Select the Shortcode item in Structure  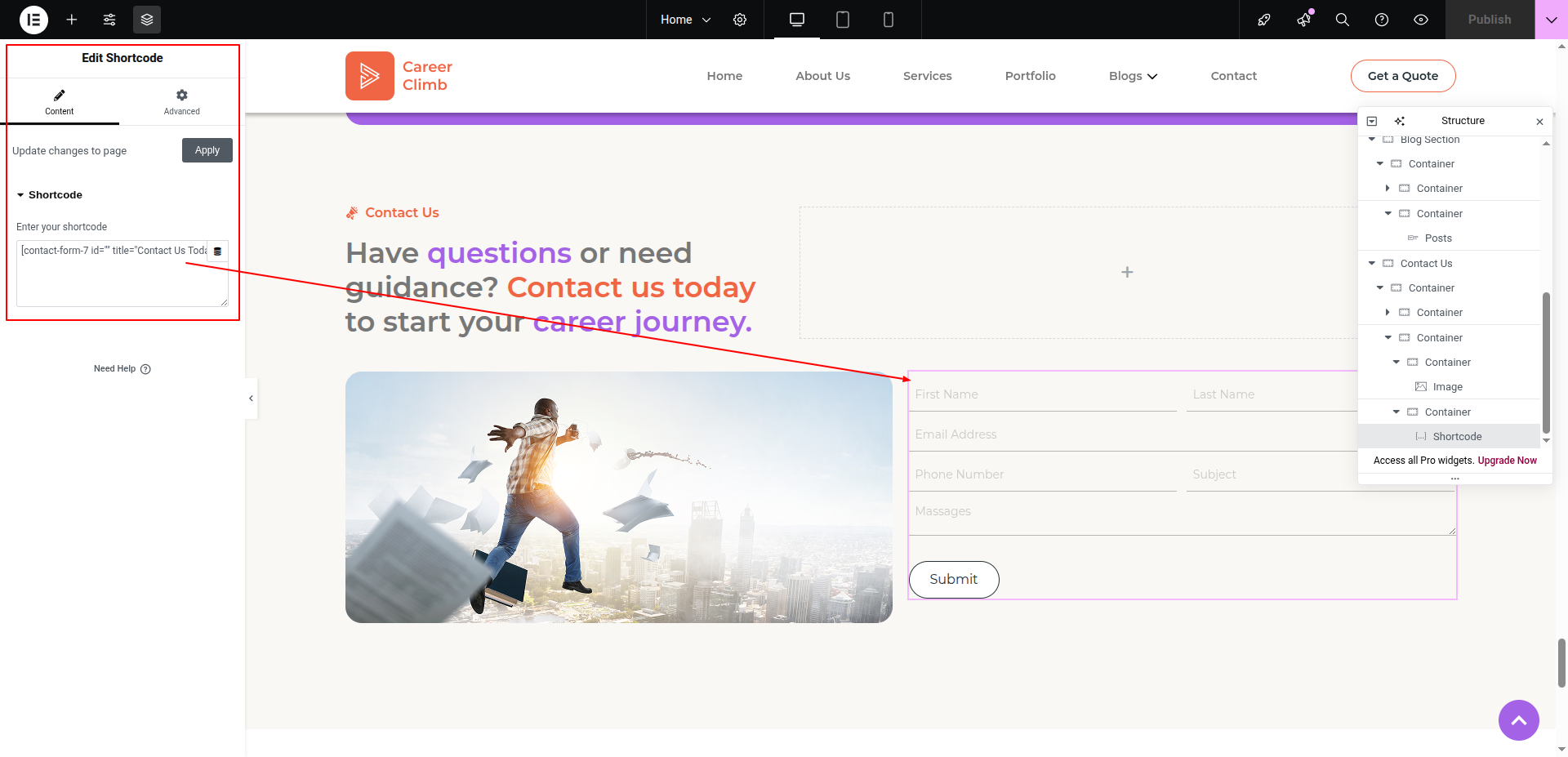point(1457,437)
